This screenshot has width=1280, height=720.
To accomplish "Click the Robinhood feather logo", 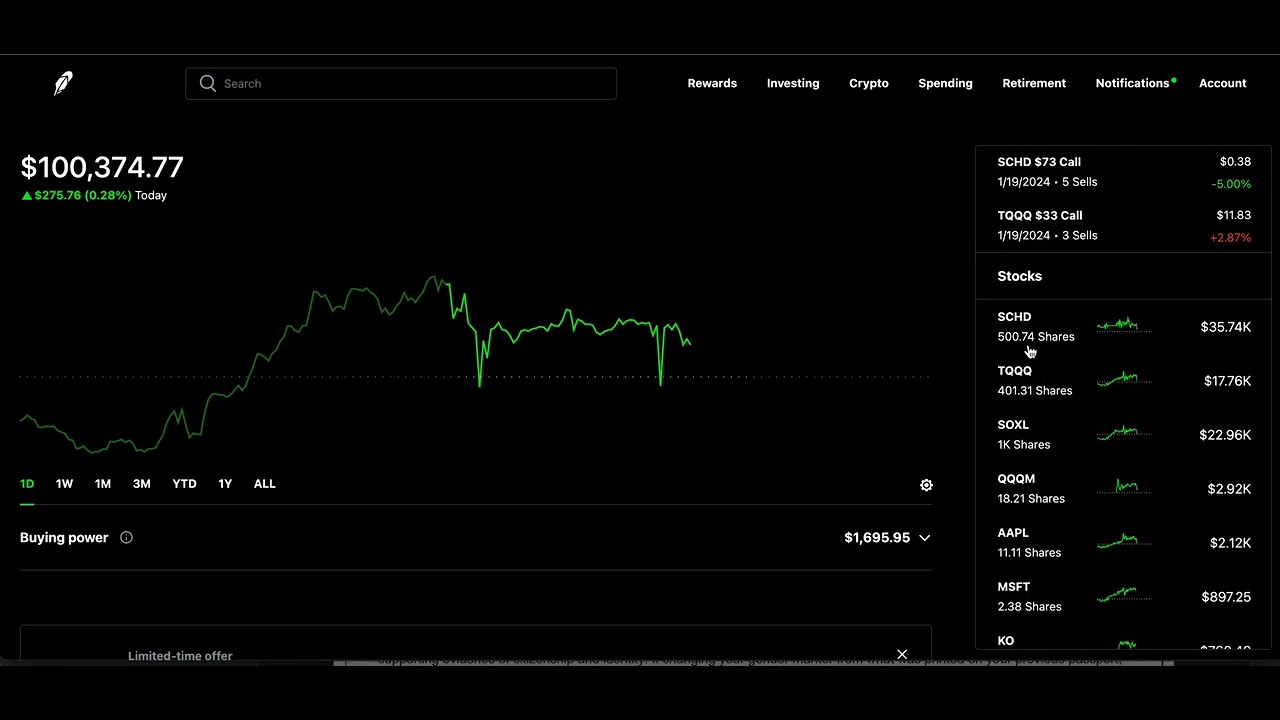I will click(63, 83).
